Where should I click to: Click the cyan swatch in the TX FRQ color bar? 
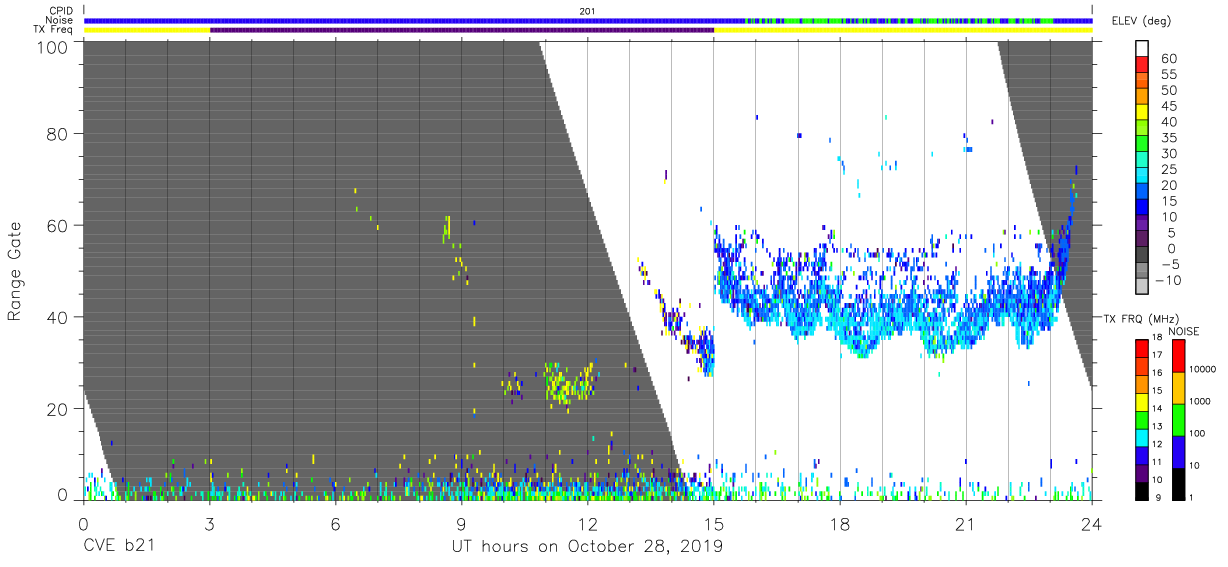pyautogui.click(x=1141, y=436)
